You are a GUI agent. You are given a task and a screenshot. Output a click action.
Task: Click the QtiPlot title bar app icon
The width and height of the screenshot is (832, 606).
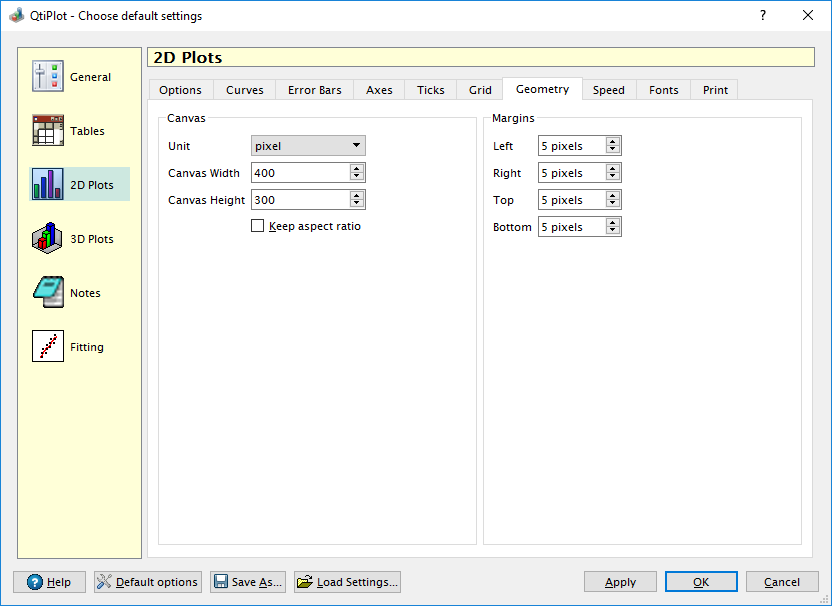click(x=16, y=16)
